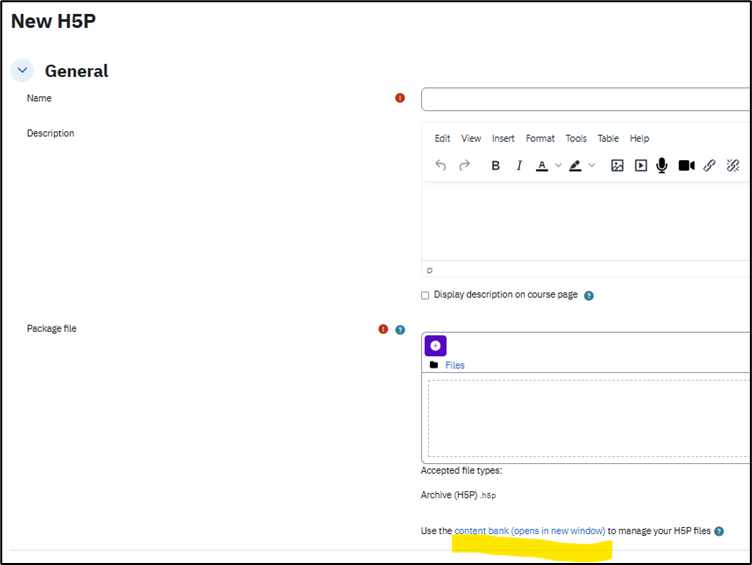Click the insert multimedia icon
This screenshot has width=752, height=565.
pos(641,166)
